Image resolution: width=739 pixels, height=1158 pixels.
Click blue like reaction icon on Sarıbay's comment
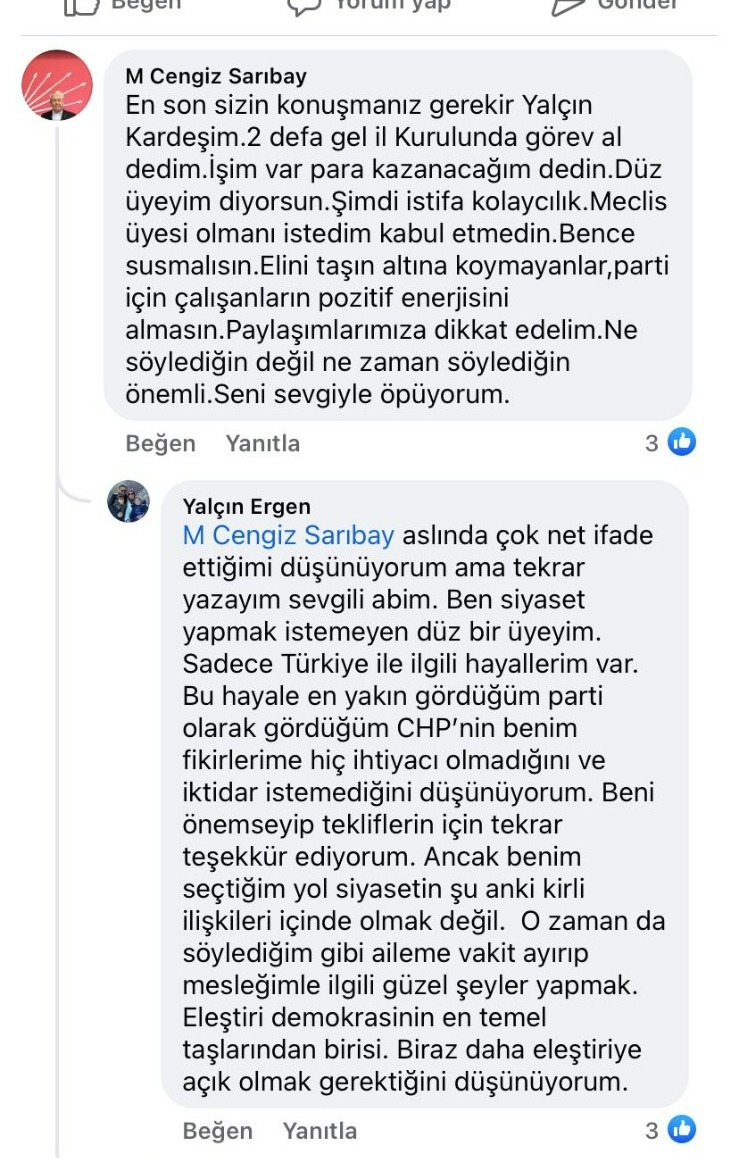(x=682, y=441)
